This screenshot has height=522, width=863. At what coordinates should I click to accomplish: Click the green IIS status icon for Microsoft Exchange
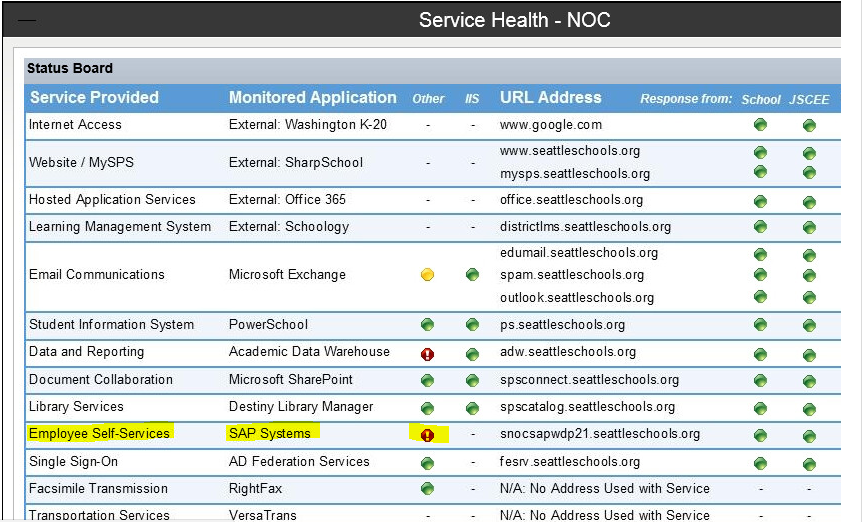tap(472, 274)
